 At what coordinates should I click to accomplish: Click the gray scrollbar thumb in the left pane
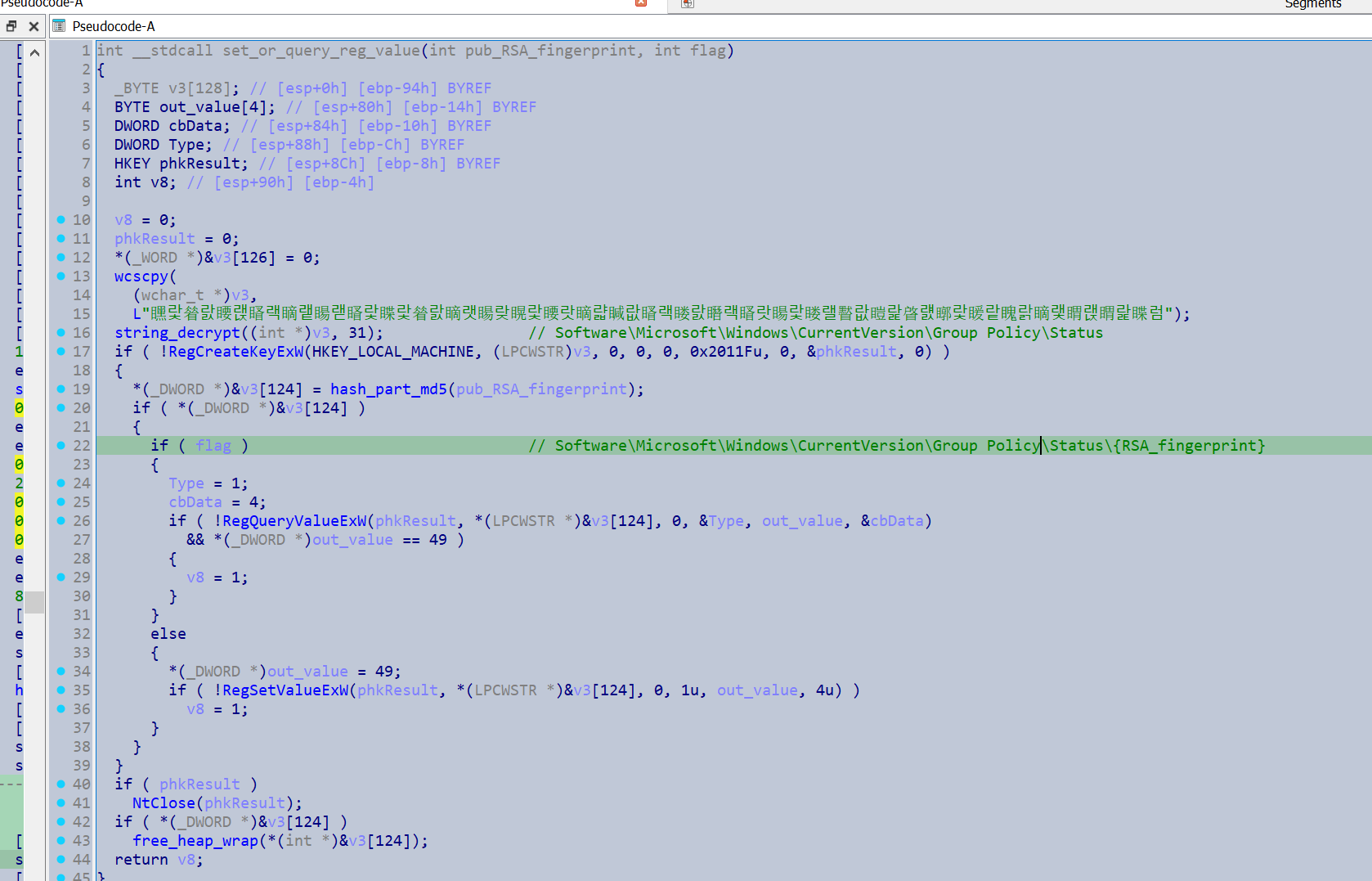click(x=34, y=602)
